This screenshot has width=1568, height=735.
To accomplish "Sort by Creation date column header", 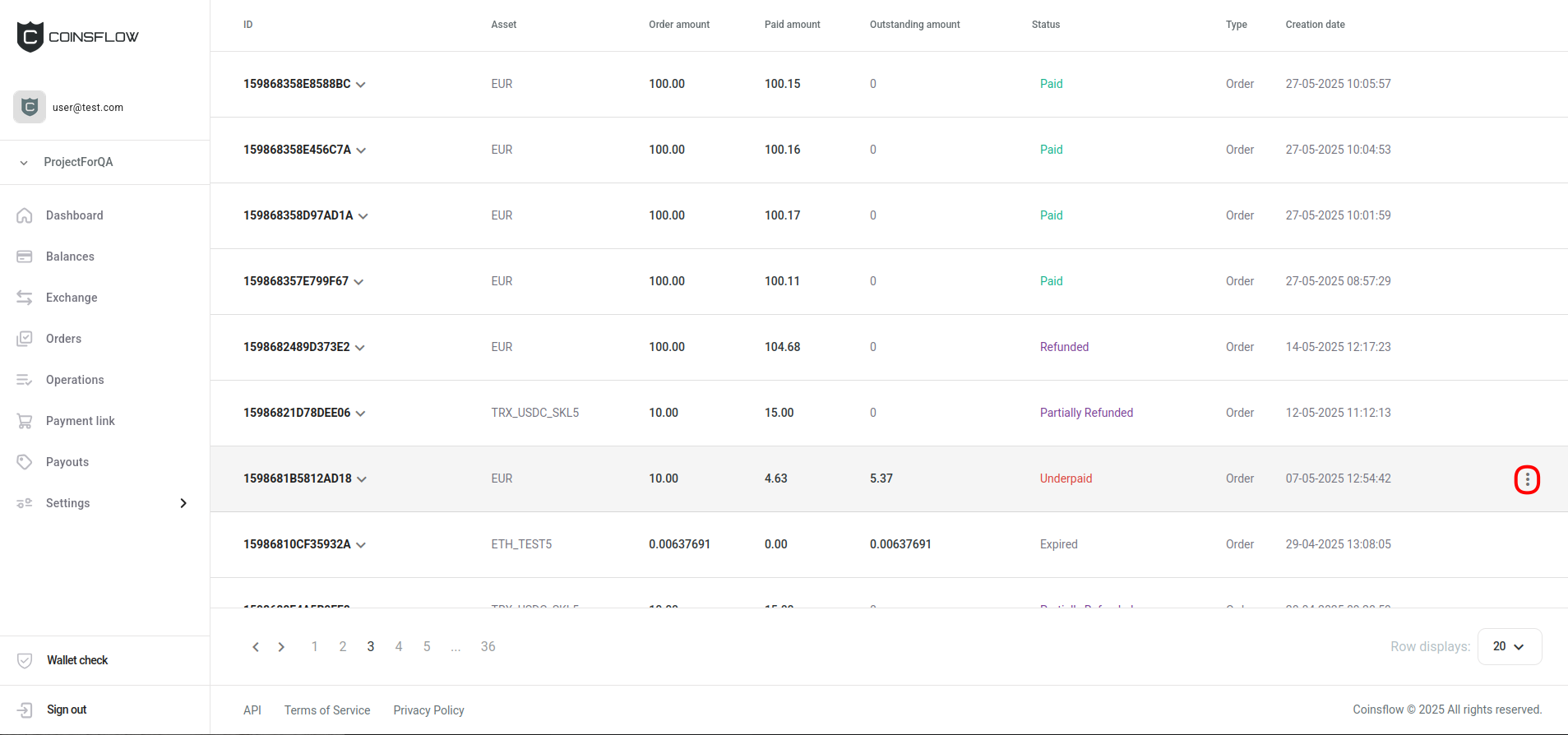I will point(1315,25).
